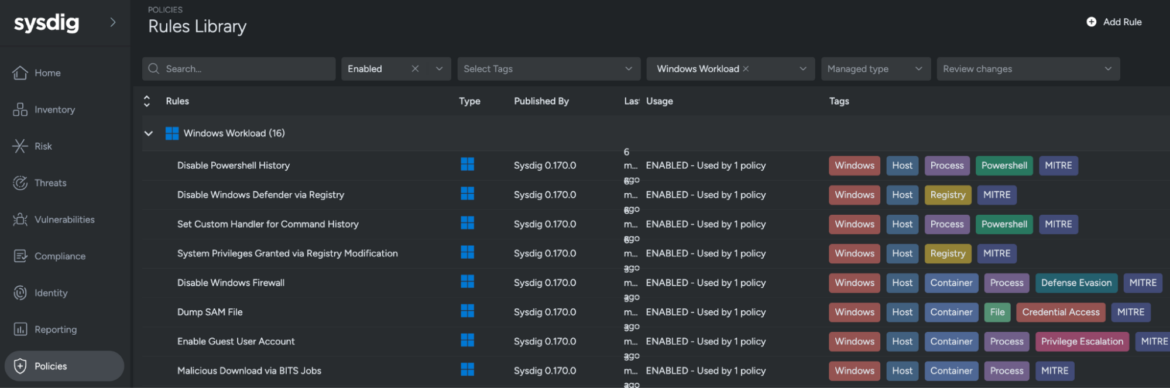Click the plus icon beside Add Rule
The height and width of the screenshot is (388, 1170).
click(x=1091, y=22)
